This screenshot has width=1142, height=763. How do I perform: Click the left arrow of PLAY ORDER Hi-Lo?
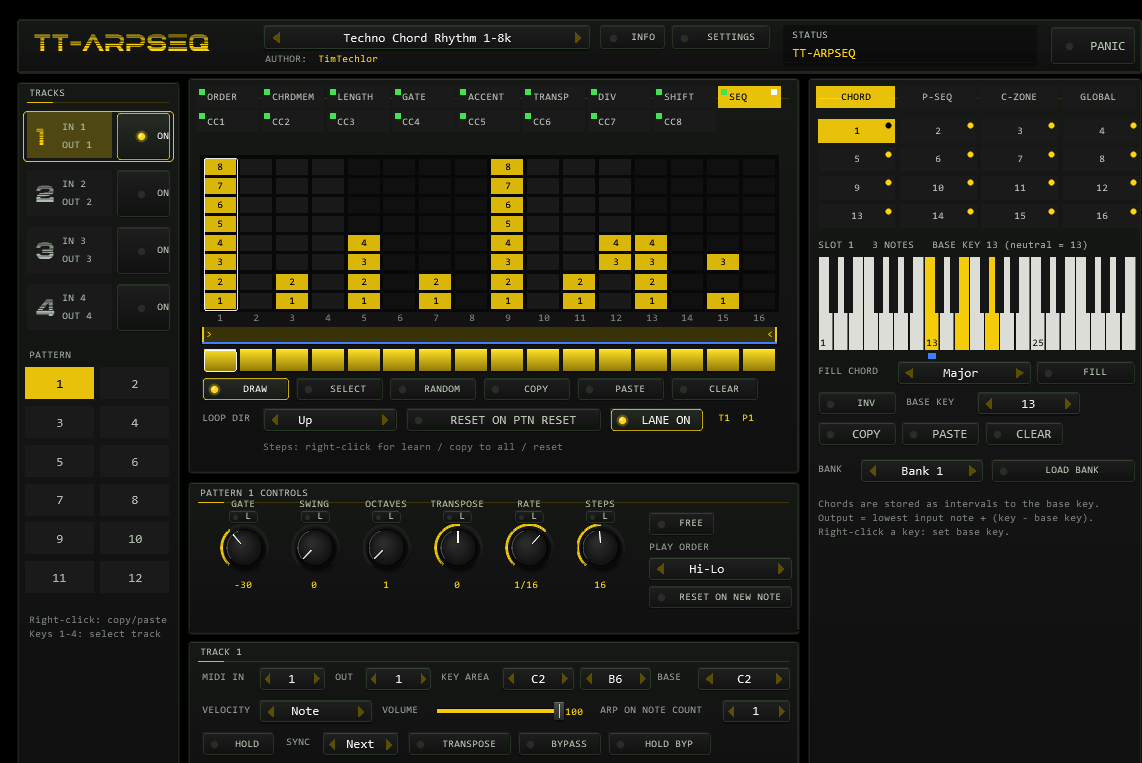point(661,569)
